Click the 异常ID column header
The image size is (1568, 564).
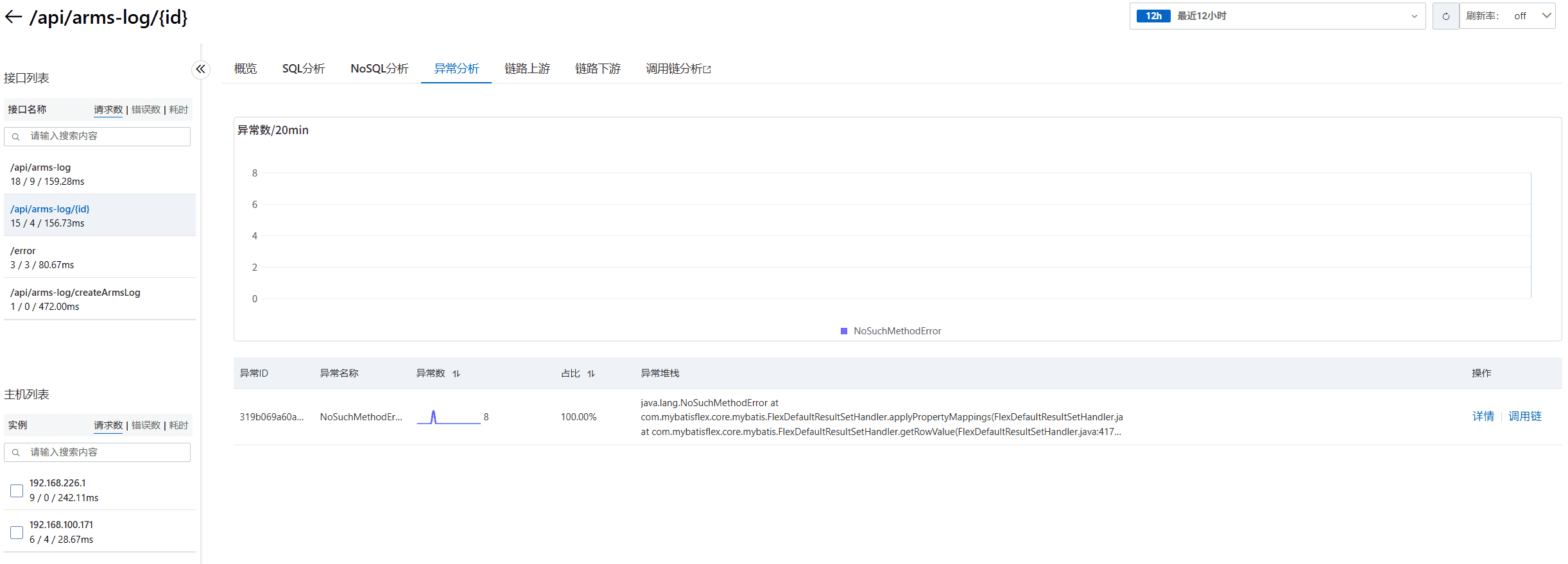pos(254,373)
